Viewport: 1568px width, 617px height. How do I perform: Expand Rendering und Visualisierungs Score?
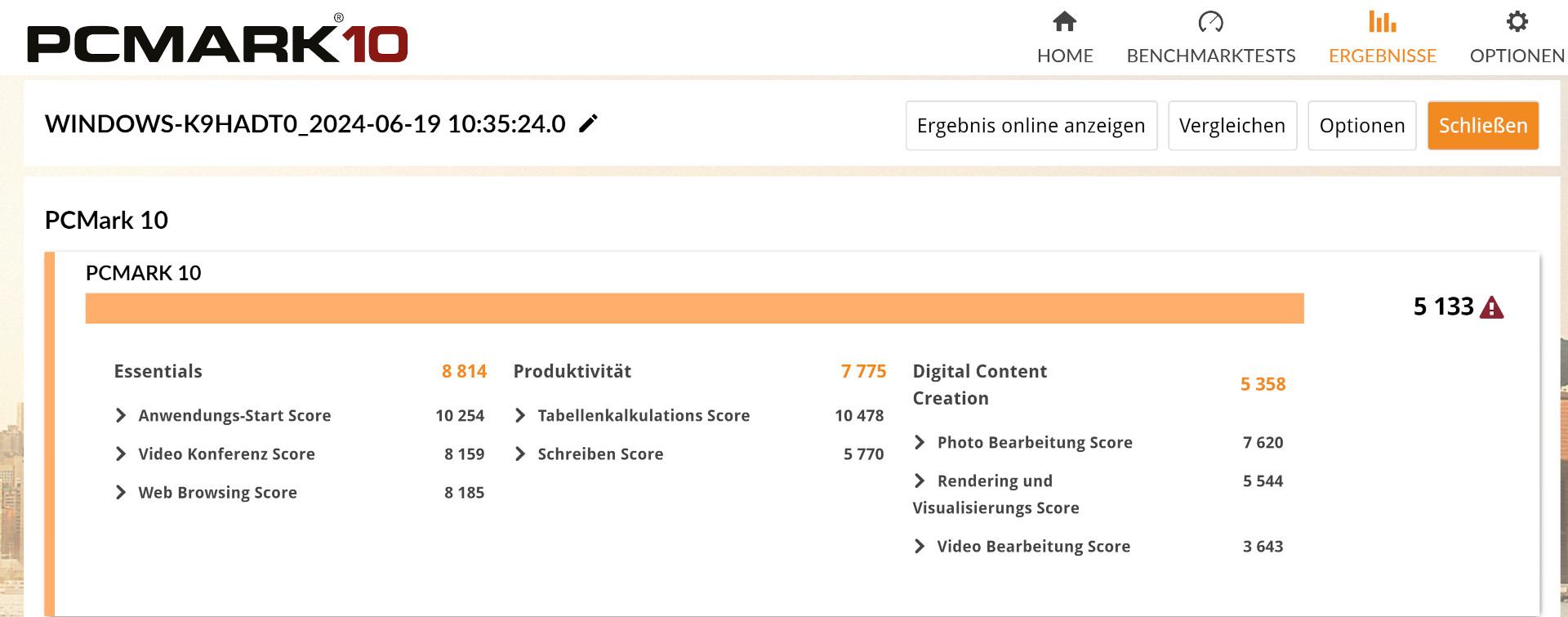[920, 481]
